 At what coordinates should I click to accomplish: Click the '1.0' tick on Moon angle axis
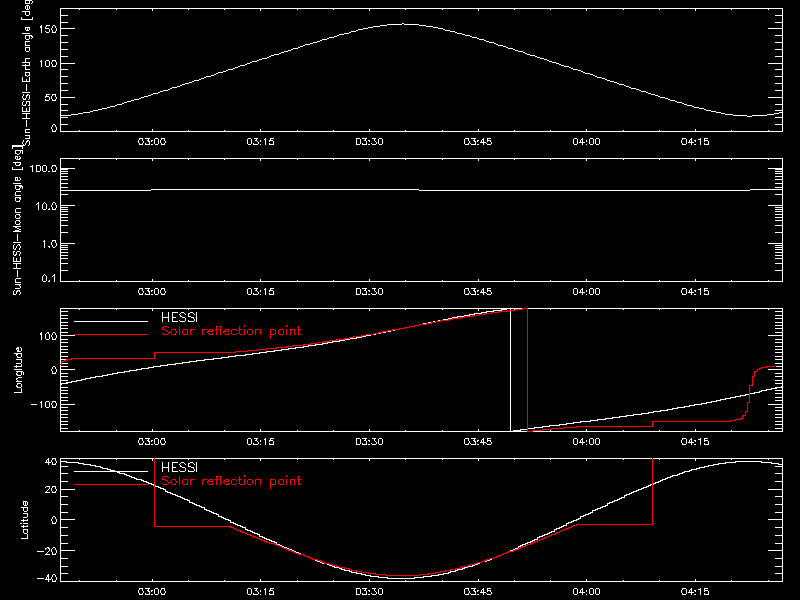49,244
